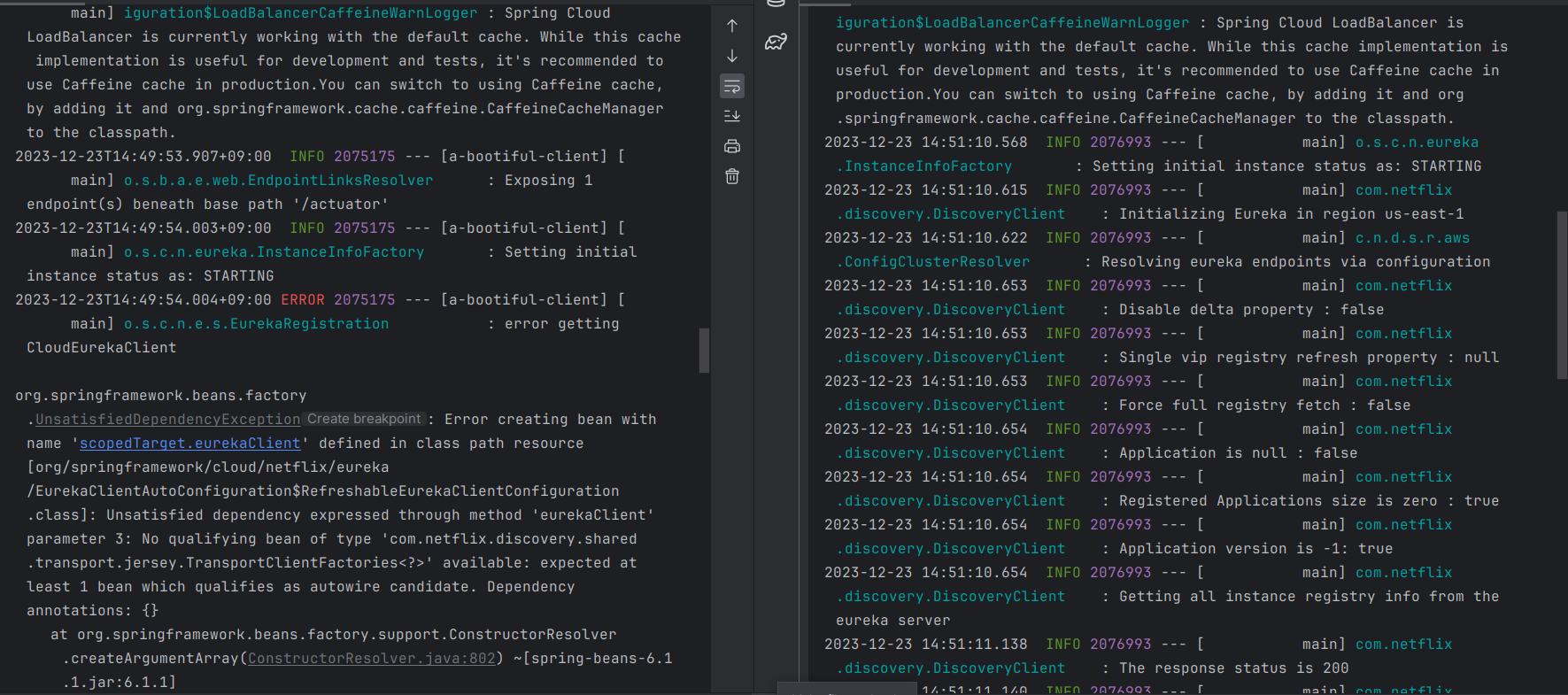This screenshot has width=1568, height=695.
Task: Open the Gradle elephant tool window icon
Action: (x=776, y=41)
